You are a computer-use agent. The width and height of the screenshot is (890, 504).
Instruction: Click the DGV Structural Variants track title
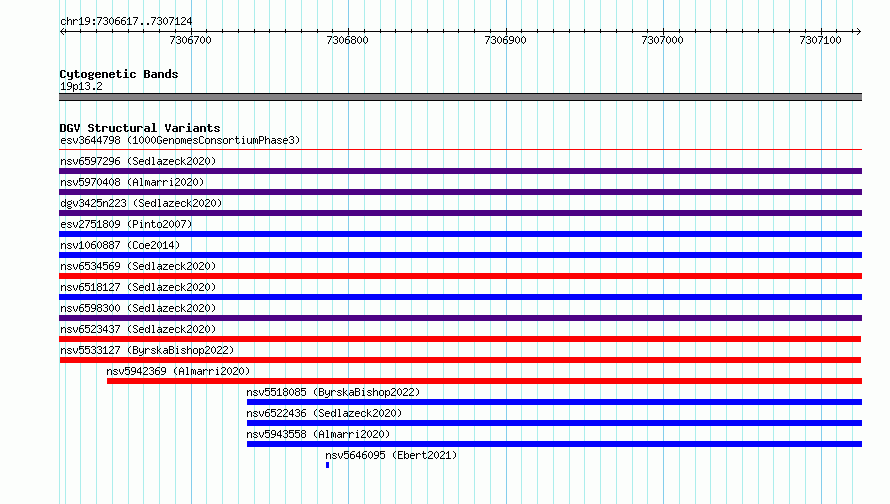pos(140,128)
